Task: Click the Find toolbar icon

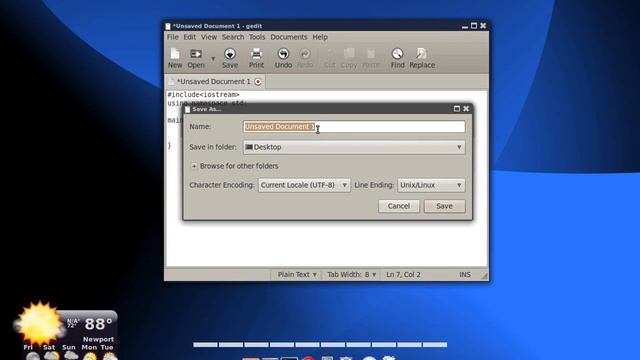Action: (397, 58)
